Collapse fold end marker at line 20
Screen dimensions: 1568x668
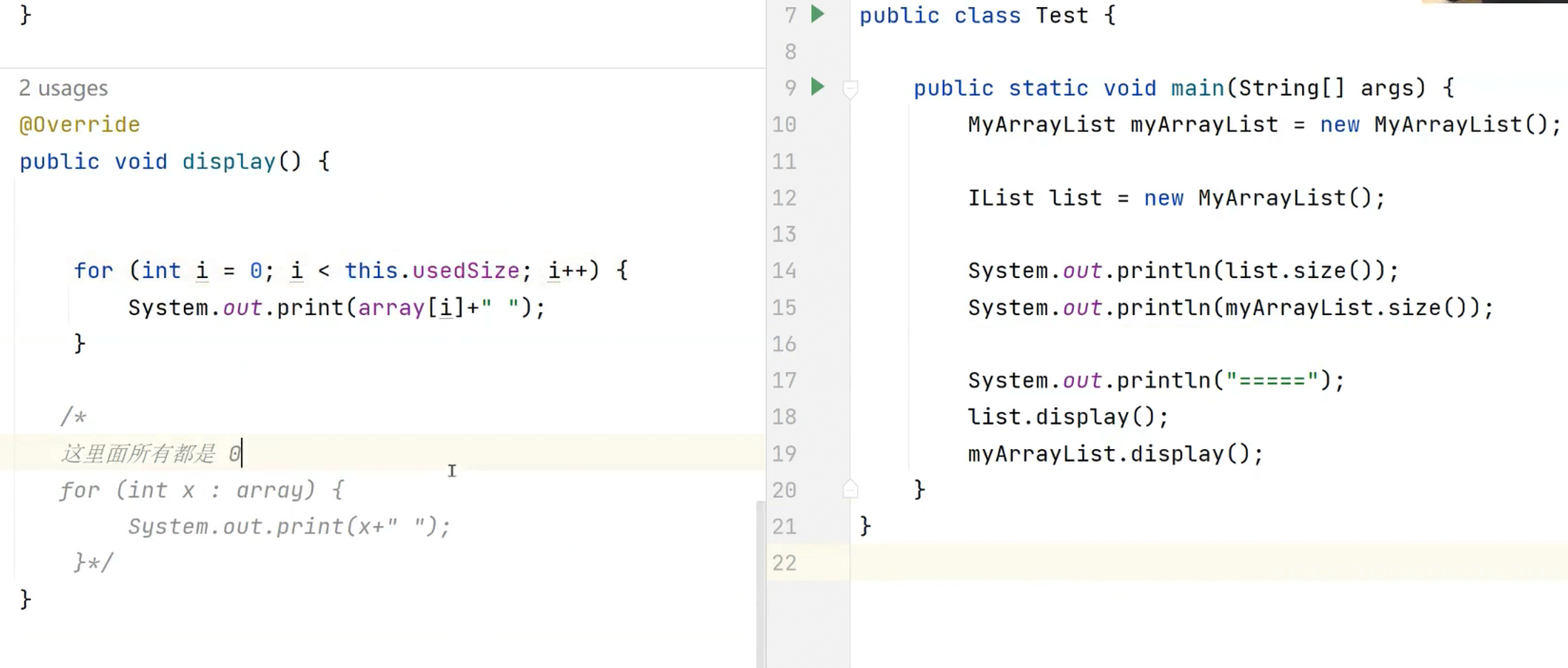(x=850, y=489)
